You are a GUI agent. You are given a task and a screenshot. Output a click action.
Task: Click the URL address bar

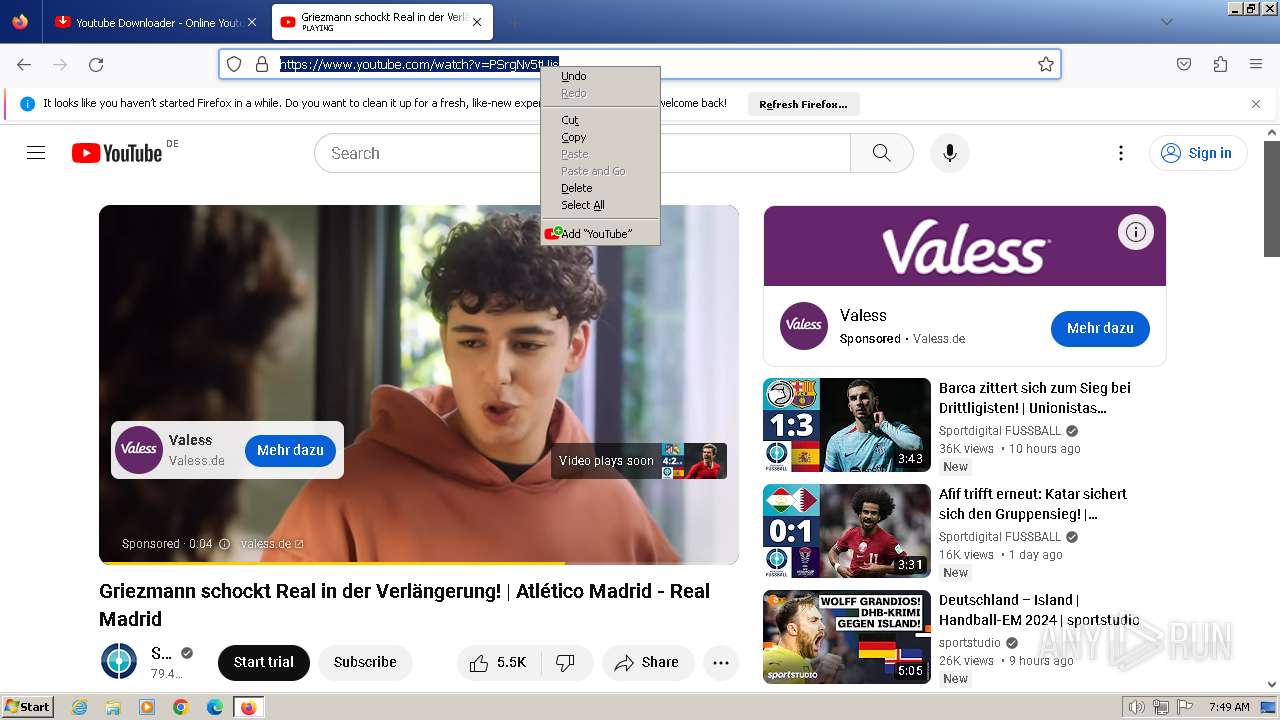point(640,64)
